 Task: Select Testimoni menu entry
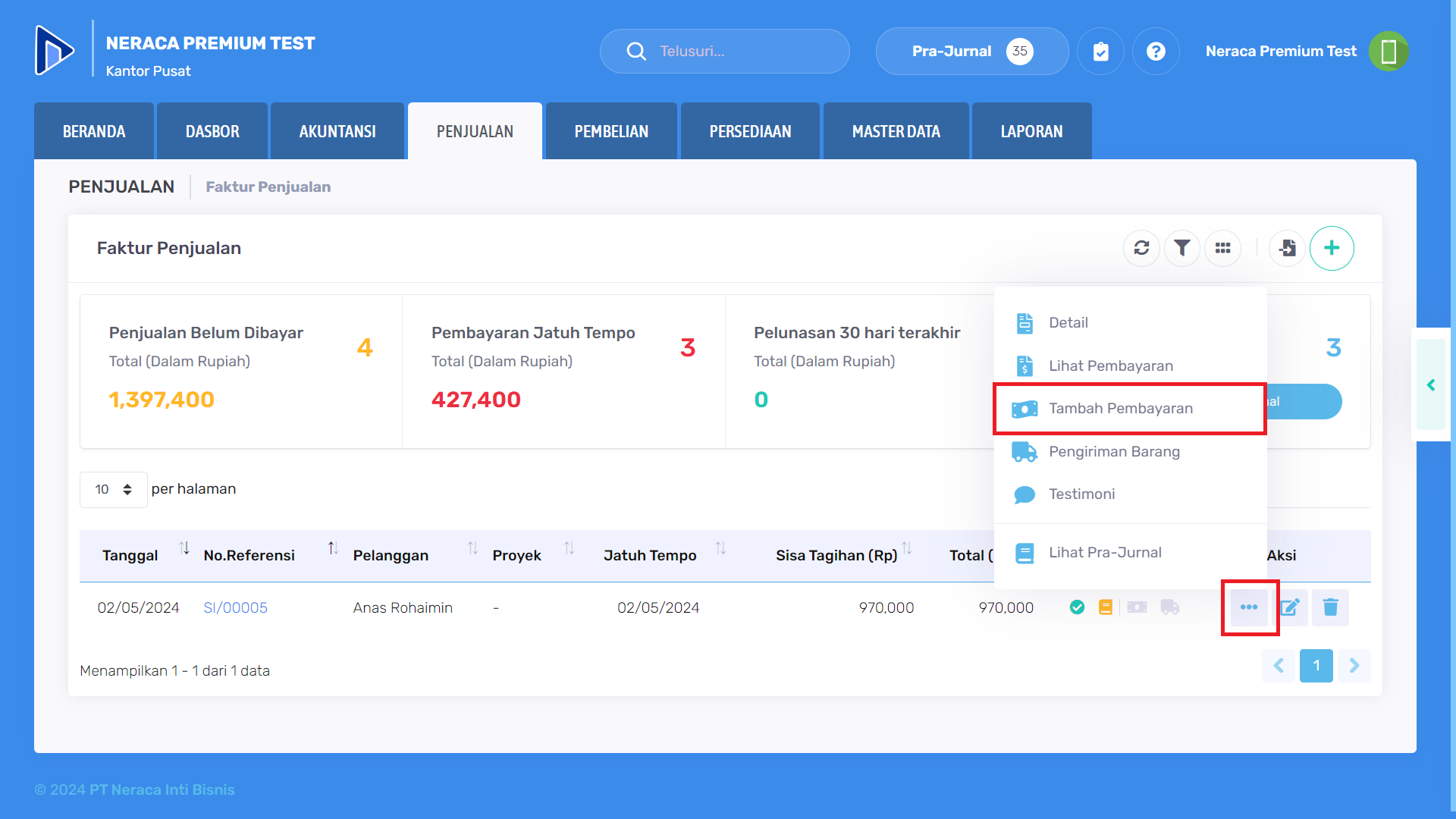pyautogui.click(x=1130, y=494)
